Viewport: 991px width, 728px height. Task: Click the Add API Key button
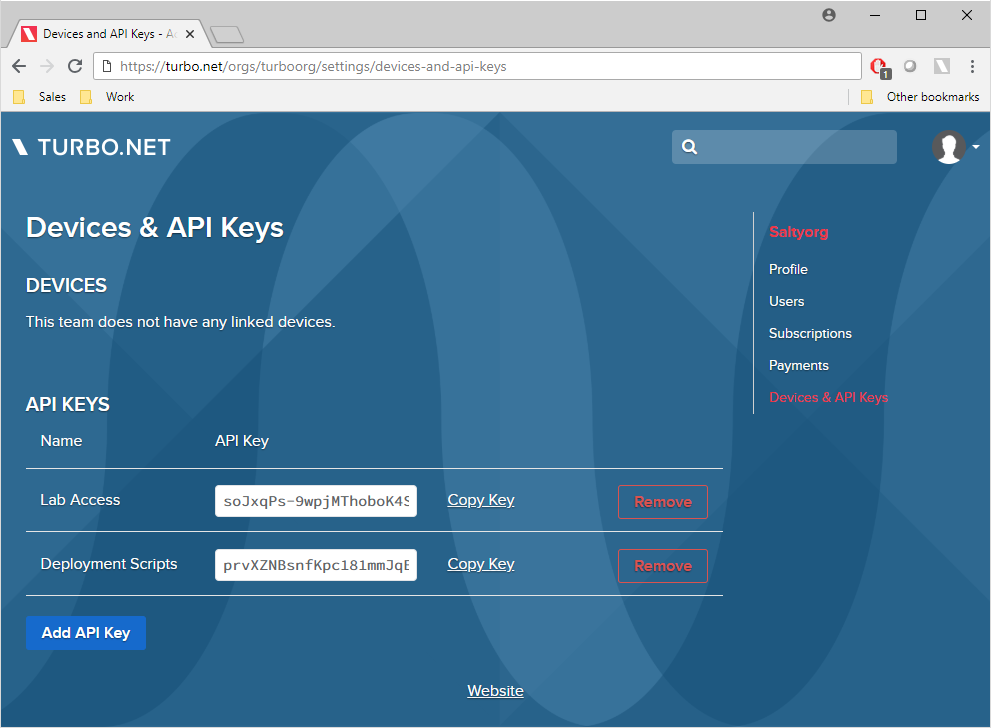pyautogui.click(x=85, y=632)
